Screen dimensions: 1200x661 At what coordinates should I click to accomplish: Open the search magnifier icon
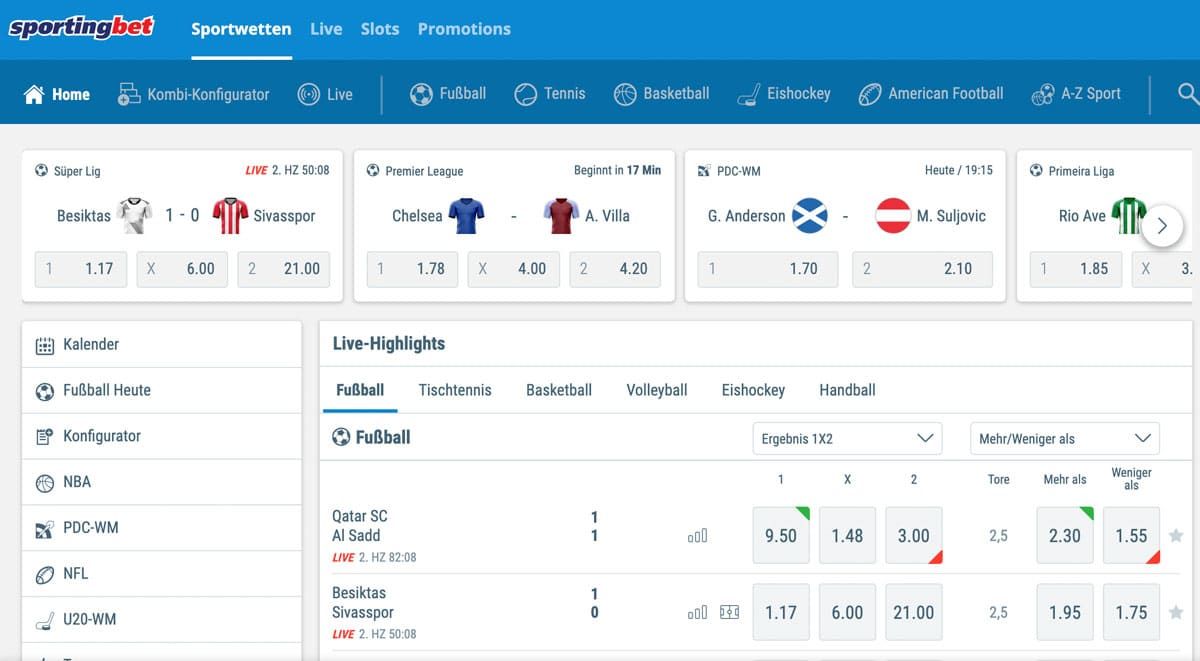coord(1187,94)
